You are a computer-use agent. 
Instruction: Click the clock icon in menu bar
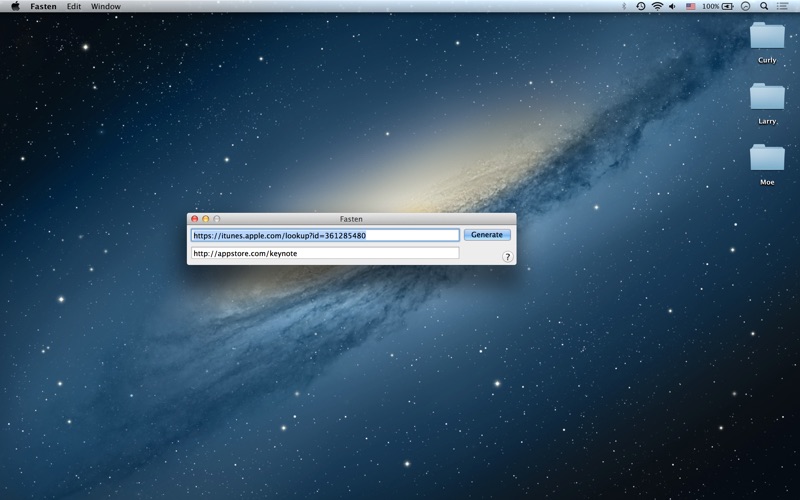[745, 6]
